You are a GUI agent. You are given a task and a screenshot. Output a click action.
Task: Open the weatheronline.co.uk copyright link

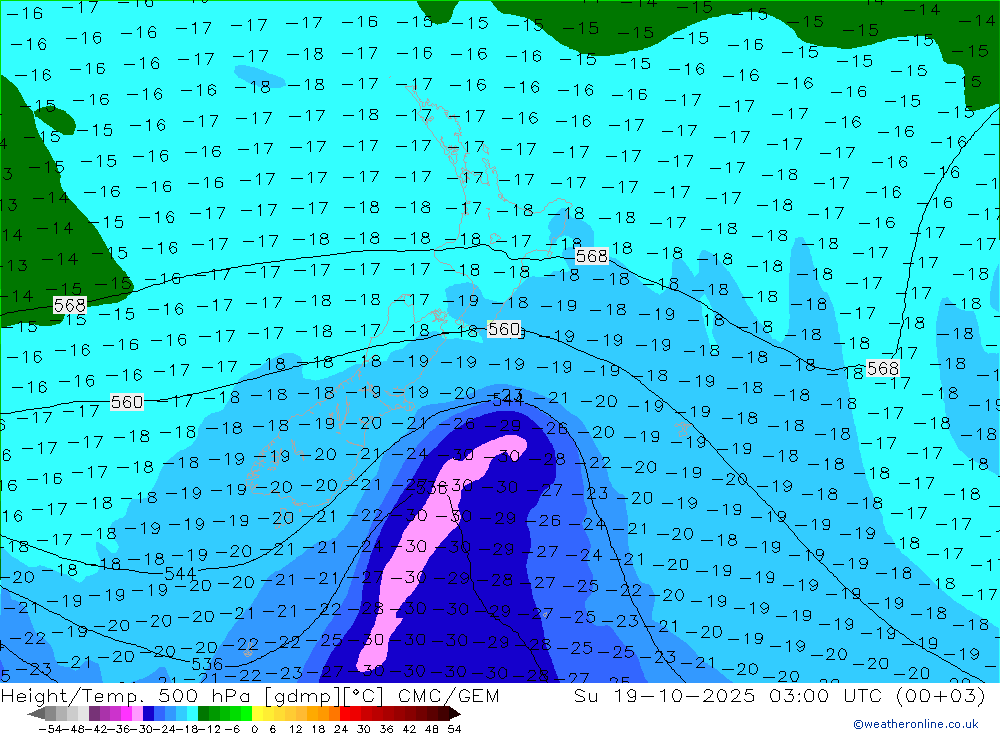[916, 724]
